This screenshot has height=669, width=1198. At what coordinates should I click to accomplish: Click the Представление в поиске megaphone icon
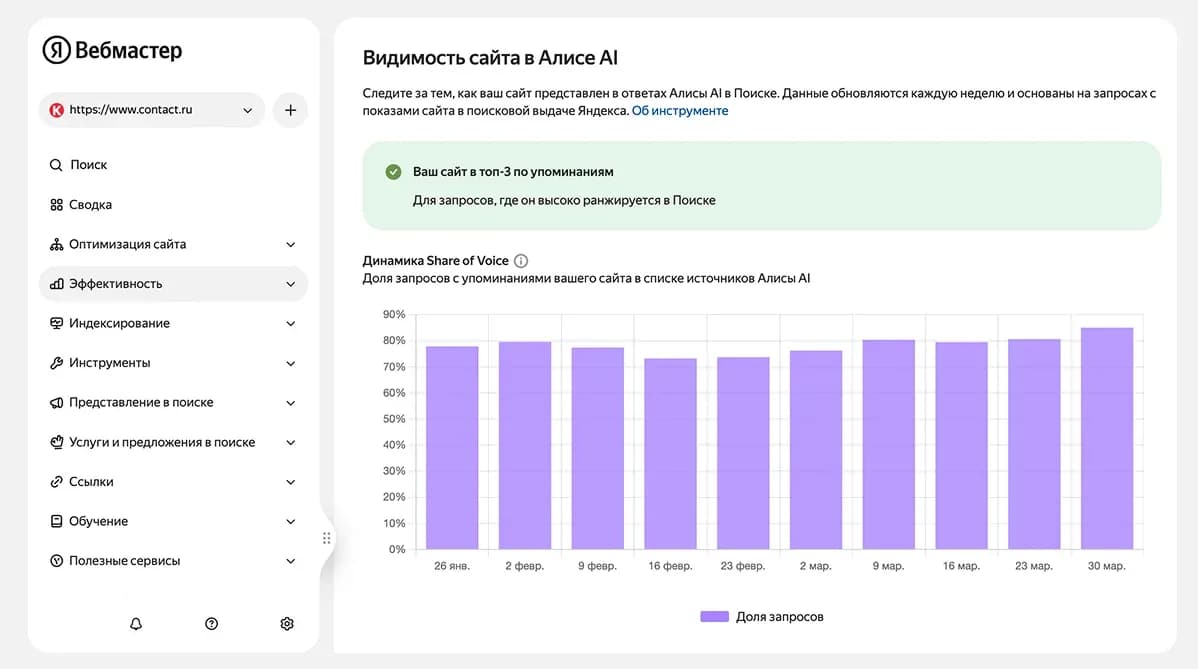[57, 402]
